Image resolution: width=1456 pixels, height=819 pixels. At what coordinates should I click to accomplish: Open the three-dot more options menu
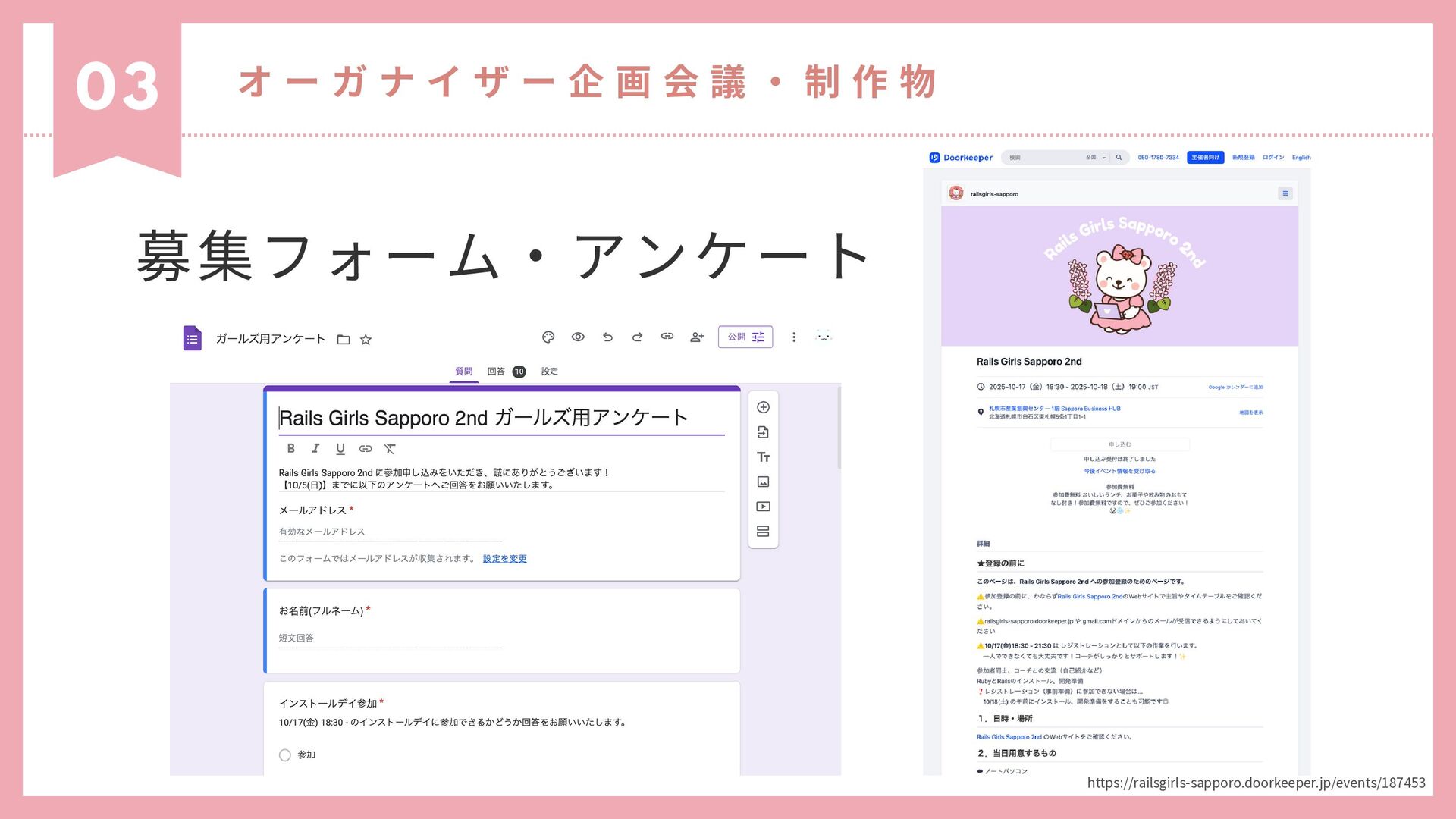(x=794, y=337)
